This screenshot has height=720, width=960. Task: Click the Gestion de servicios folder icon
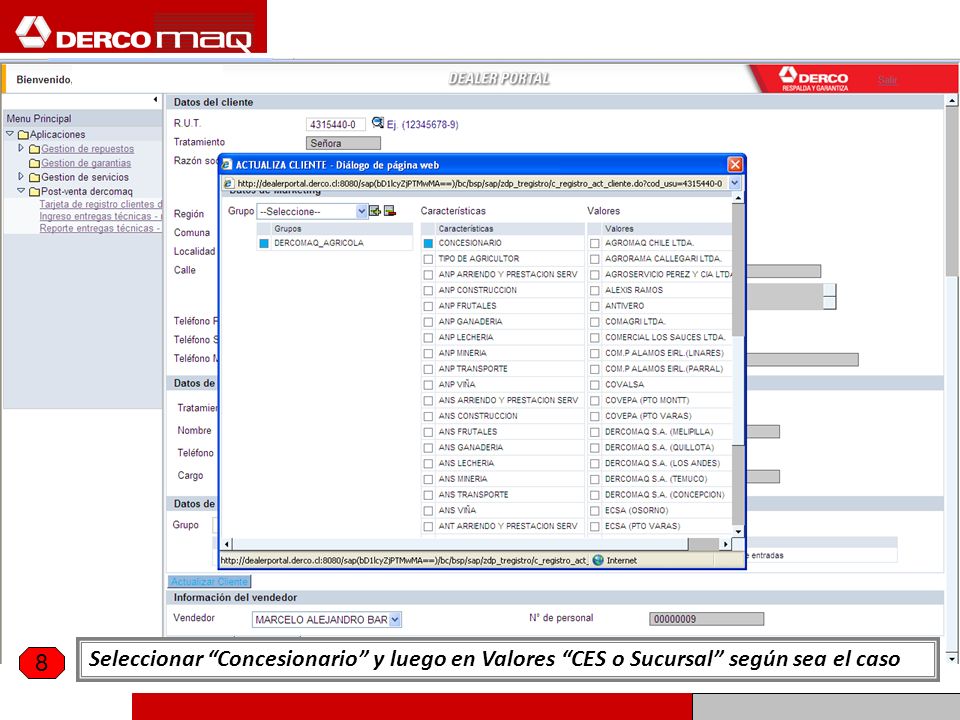34,178
